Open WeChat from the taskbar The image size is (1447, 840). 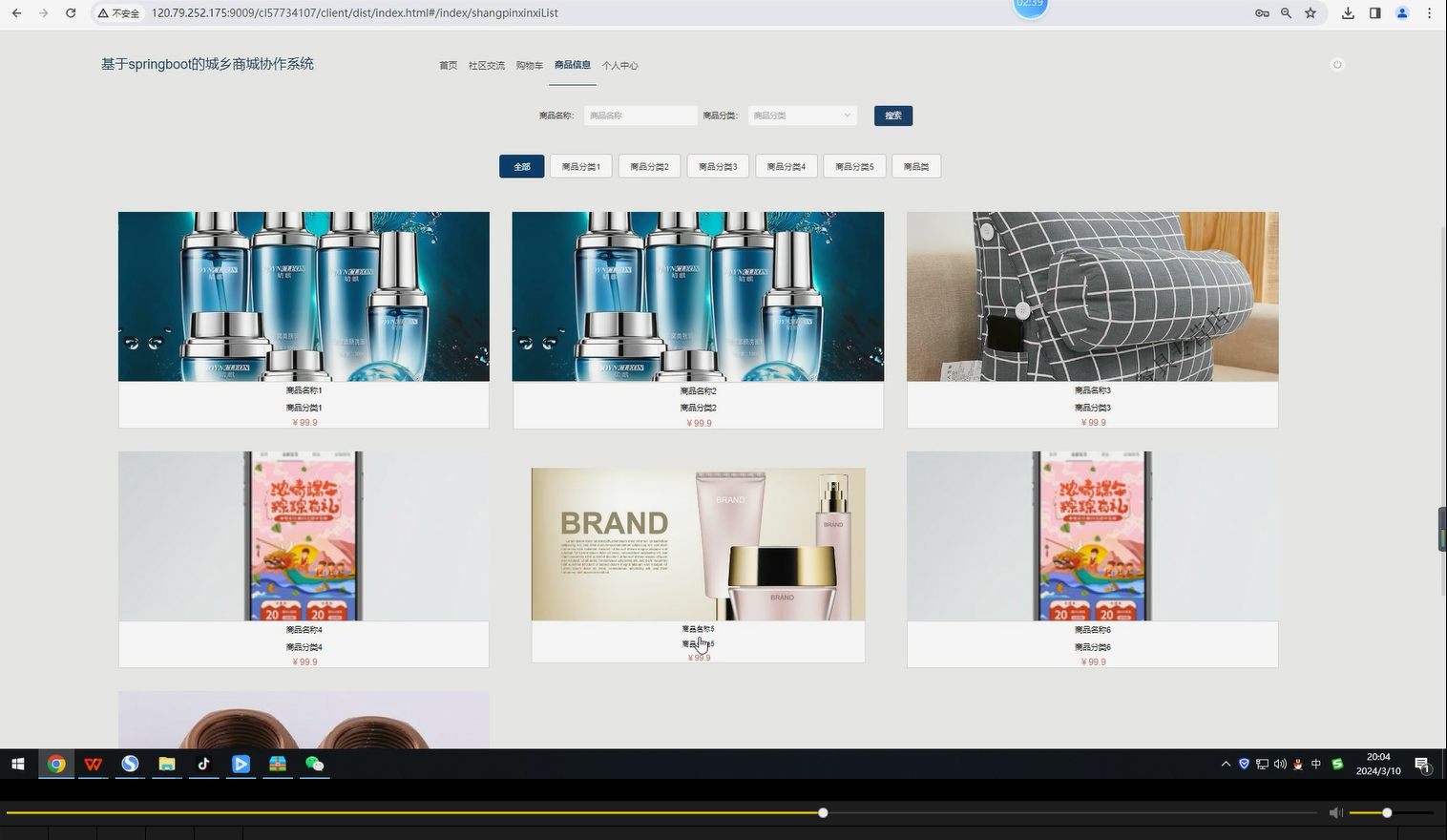click(x=315, y=764)
